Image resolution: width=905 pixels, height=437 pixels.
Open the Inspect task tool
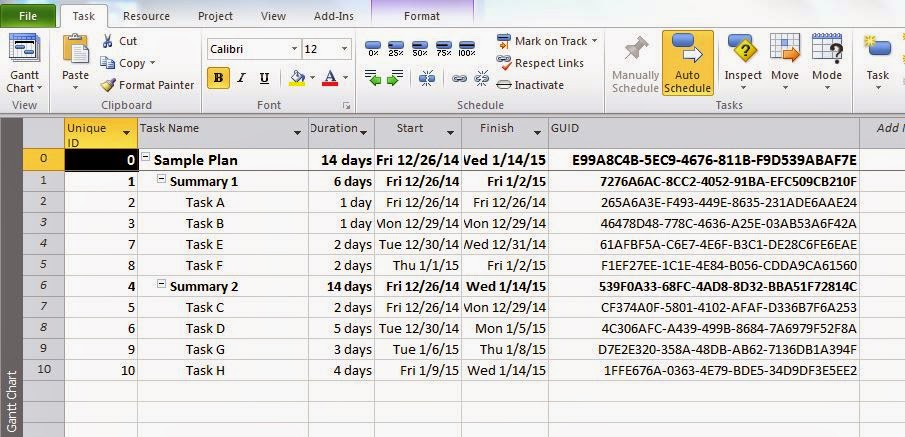(x=743, y=61)
